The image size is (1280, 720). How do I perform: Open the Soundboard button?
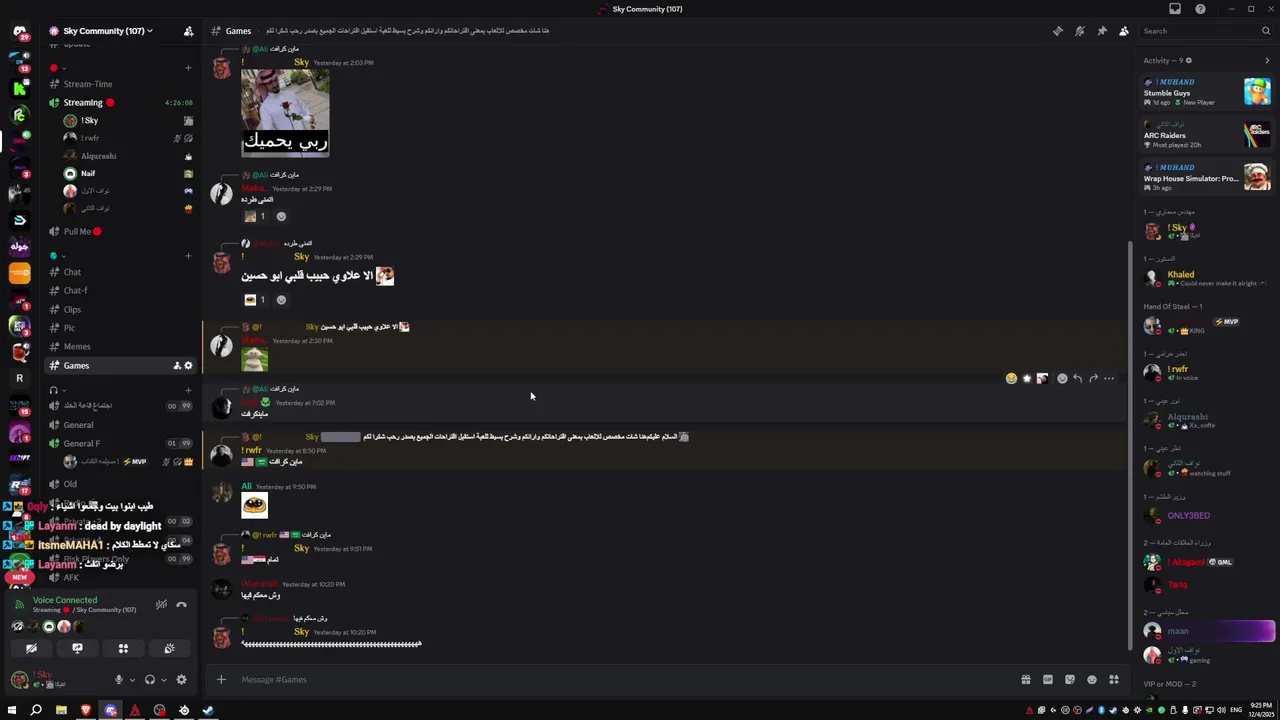(169, 649)
